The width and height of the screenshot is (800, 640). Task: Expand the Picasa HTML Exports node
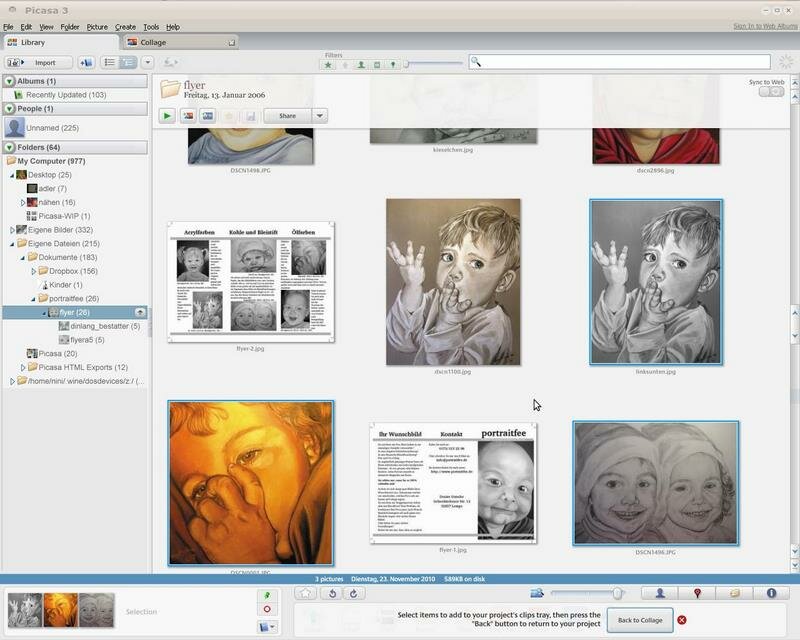point(23,367)
